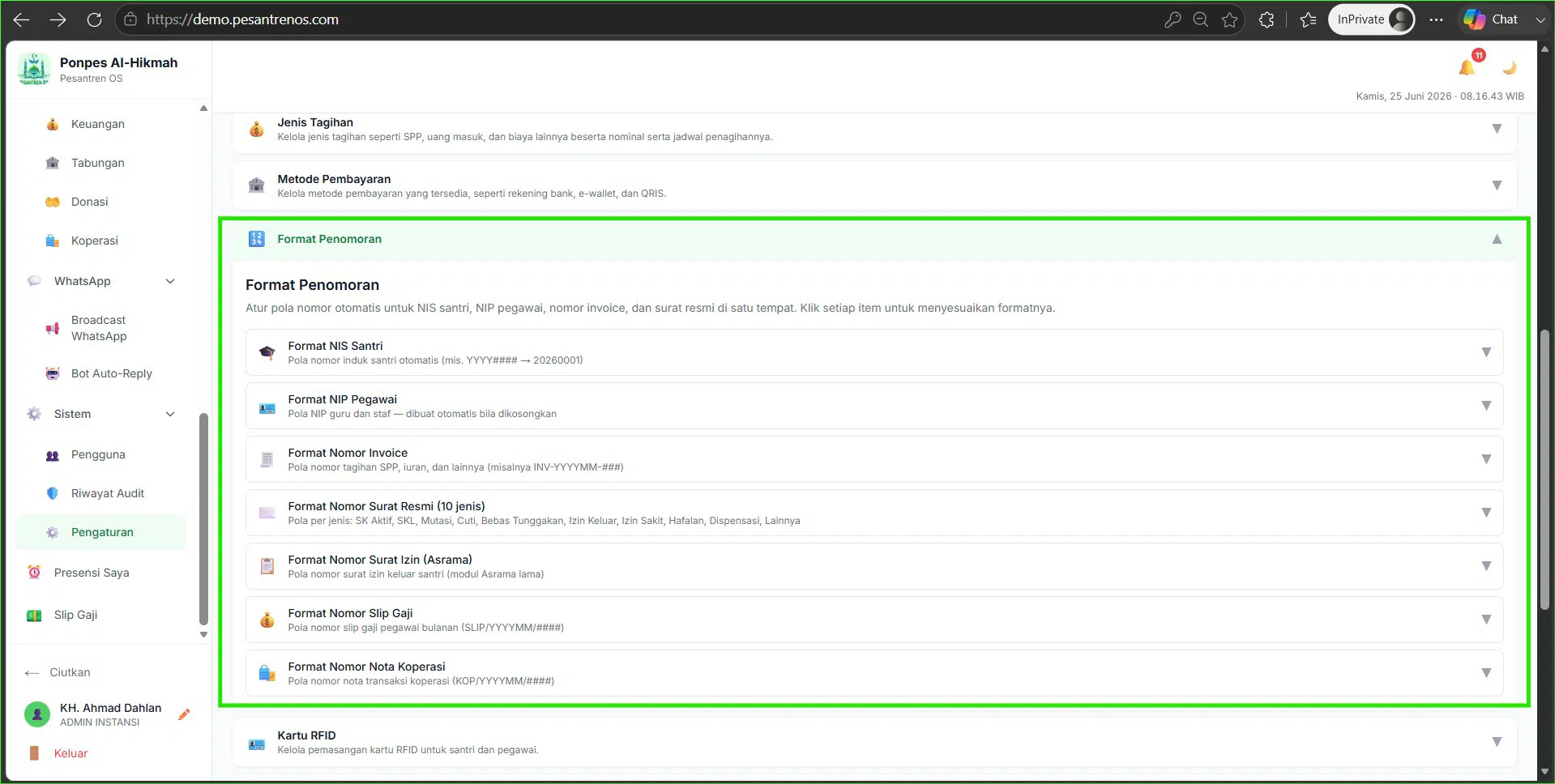This screenshot has width=1555, height=784.
Task: Go forward with the browser forward arrow
Action: point(58,19)
